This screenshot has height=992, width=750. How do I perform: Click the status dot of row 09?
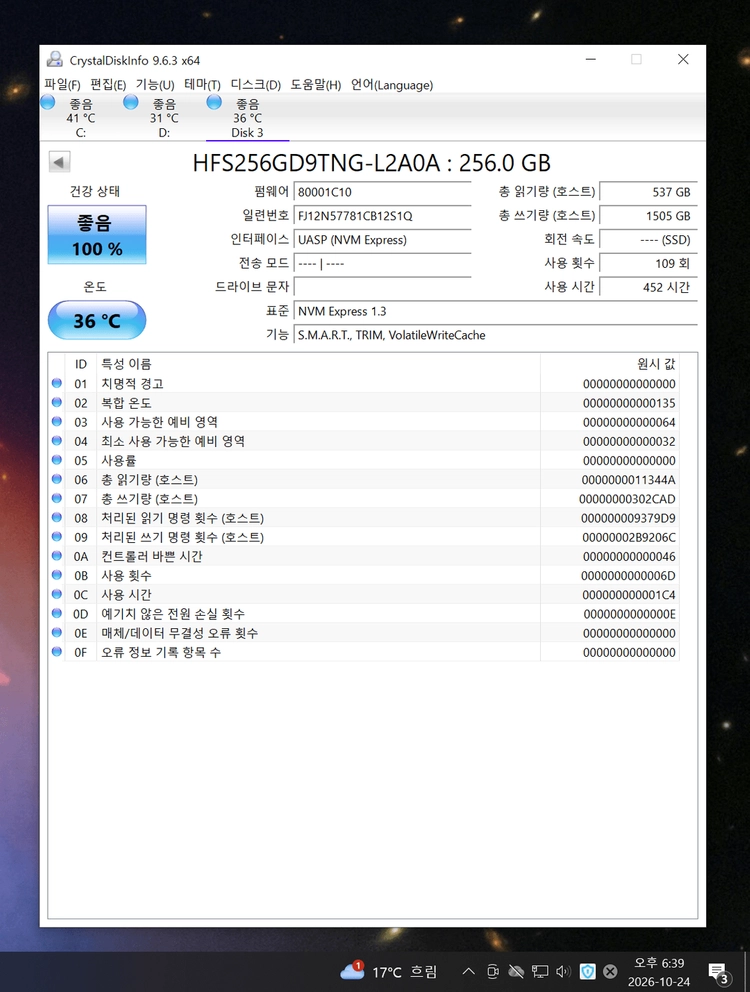[x=57, y=536]
